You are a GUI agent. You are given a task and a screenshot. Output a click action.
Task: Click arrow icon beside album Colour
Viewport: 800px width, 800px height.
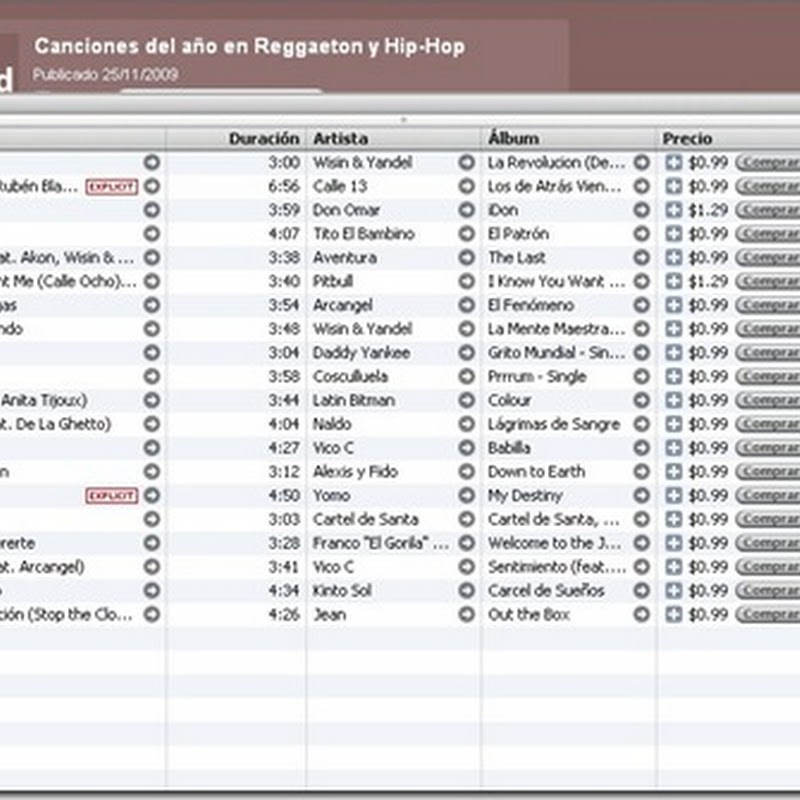pyautogui.click(x=641, y=401)
